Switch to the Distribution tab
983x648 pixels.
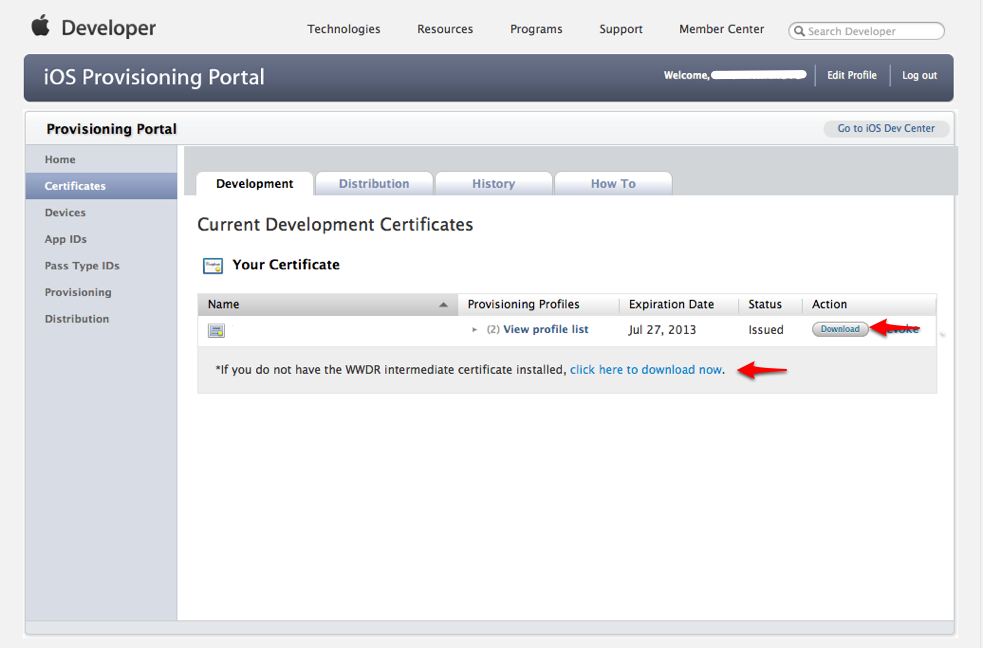coord(374,184)
